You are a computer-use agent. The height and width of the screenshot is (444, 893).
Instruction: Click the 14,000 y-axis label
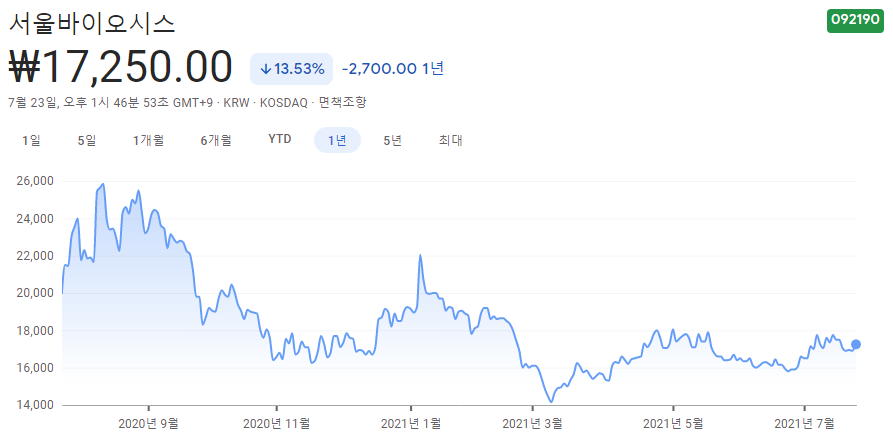(x=36, y=405)
